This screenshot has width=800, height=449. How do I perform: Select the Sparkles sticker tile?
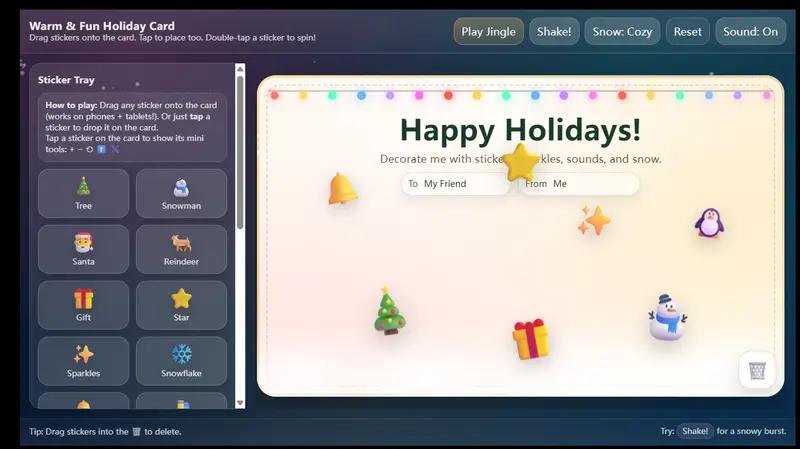[83, 361]
